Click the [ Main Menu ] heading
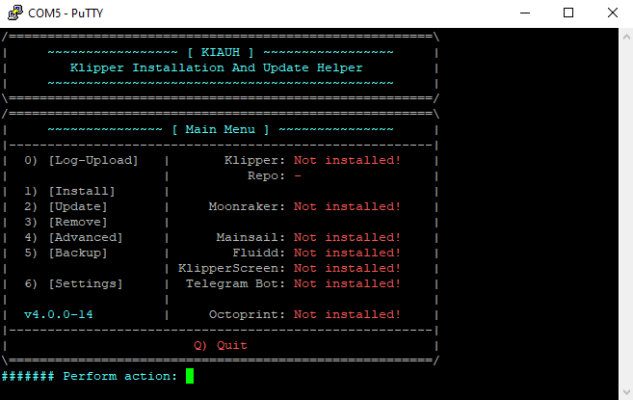 coord(220,130)
